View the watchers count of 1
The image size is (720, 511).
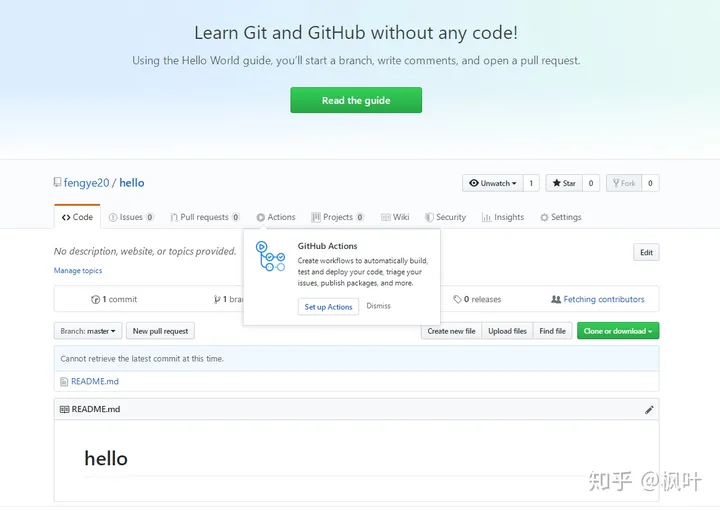click(x=531, y=183)
